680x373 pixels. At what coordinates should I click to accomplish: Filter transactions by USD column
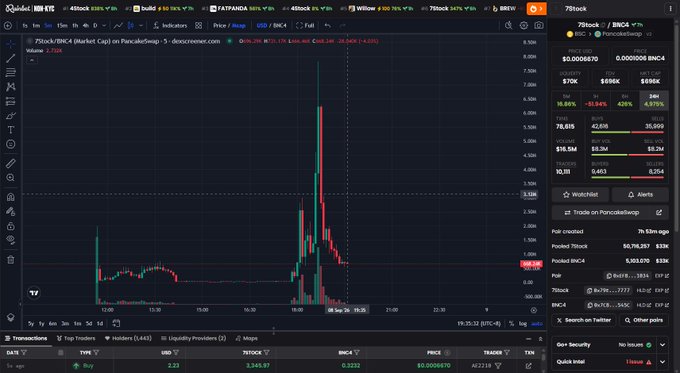click(176, 353)
